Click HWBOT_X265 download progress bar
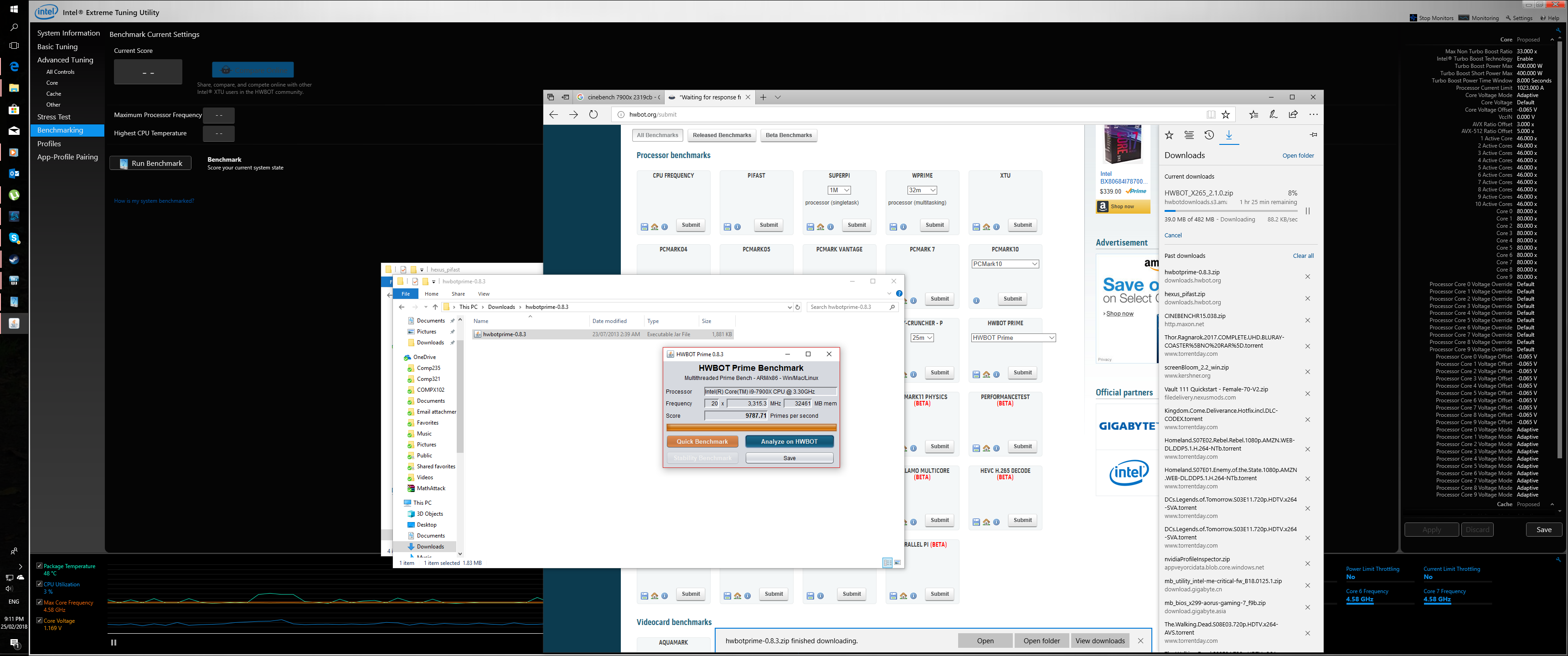1568x656 pixels. coord(1231,210)
